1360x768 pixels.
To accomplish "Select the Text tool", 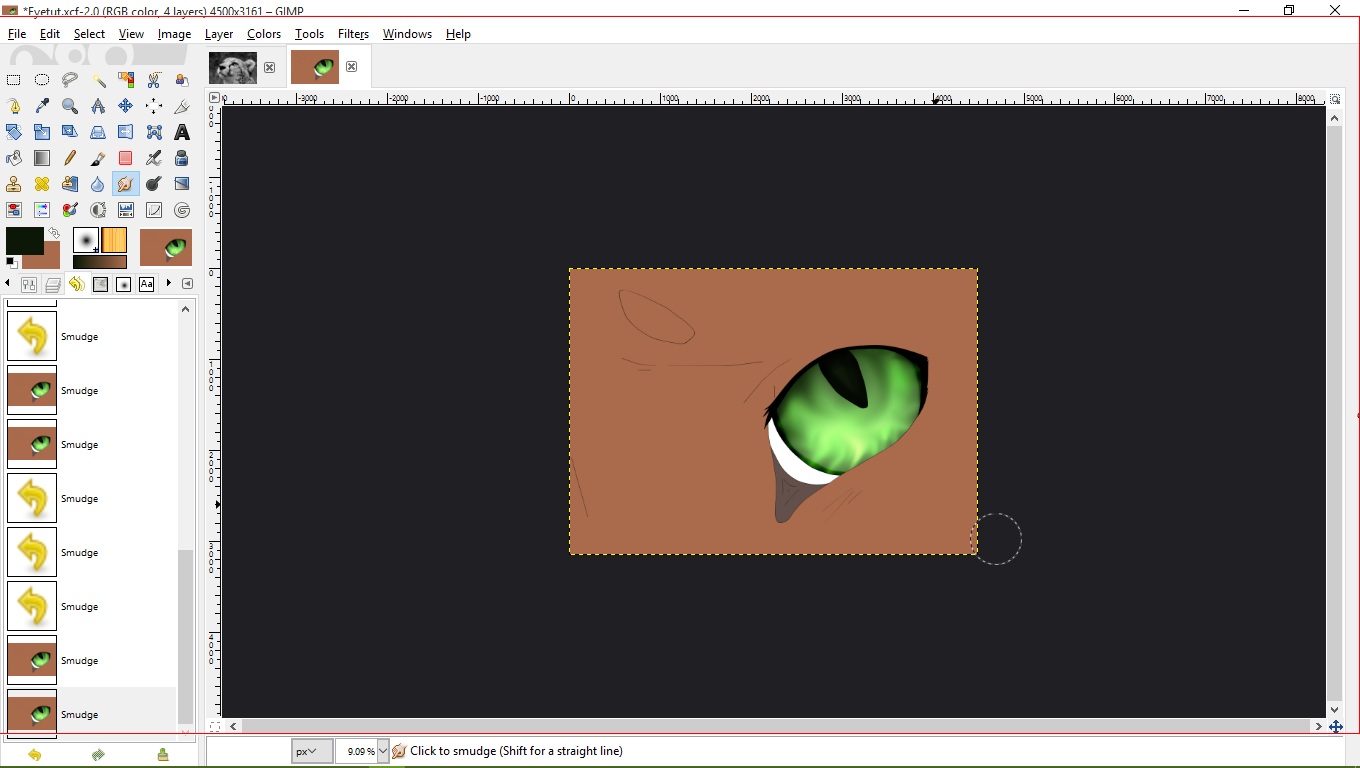I will (182, 132).
